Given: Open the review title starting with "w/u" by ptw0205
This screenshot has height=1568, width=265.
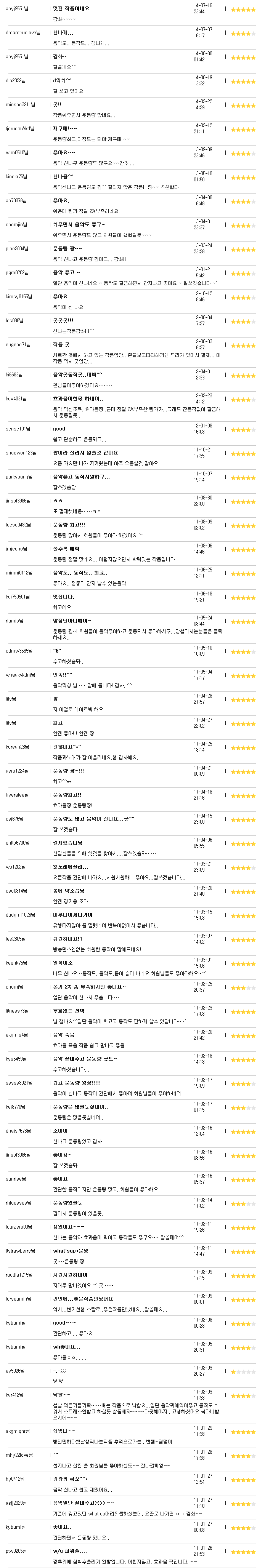Looking at the screenshot, I should coord(70,1551).
